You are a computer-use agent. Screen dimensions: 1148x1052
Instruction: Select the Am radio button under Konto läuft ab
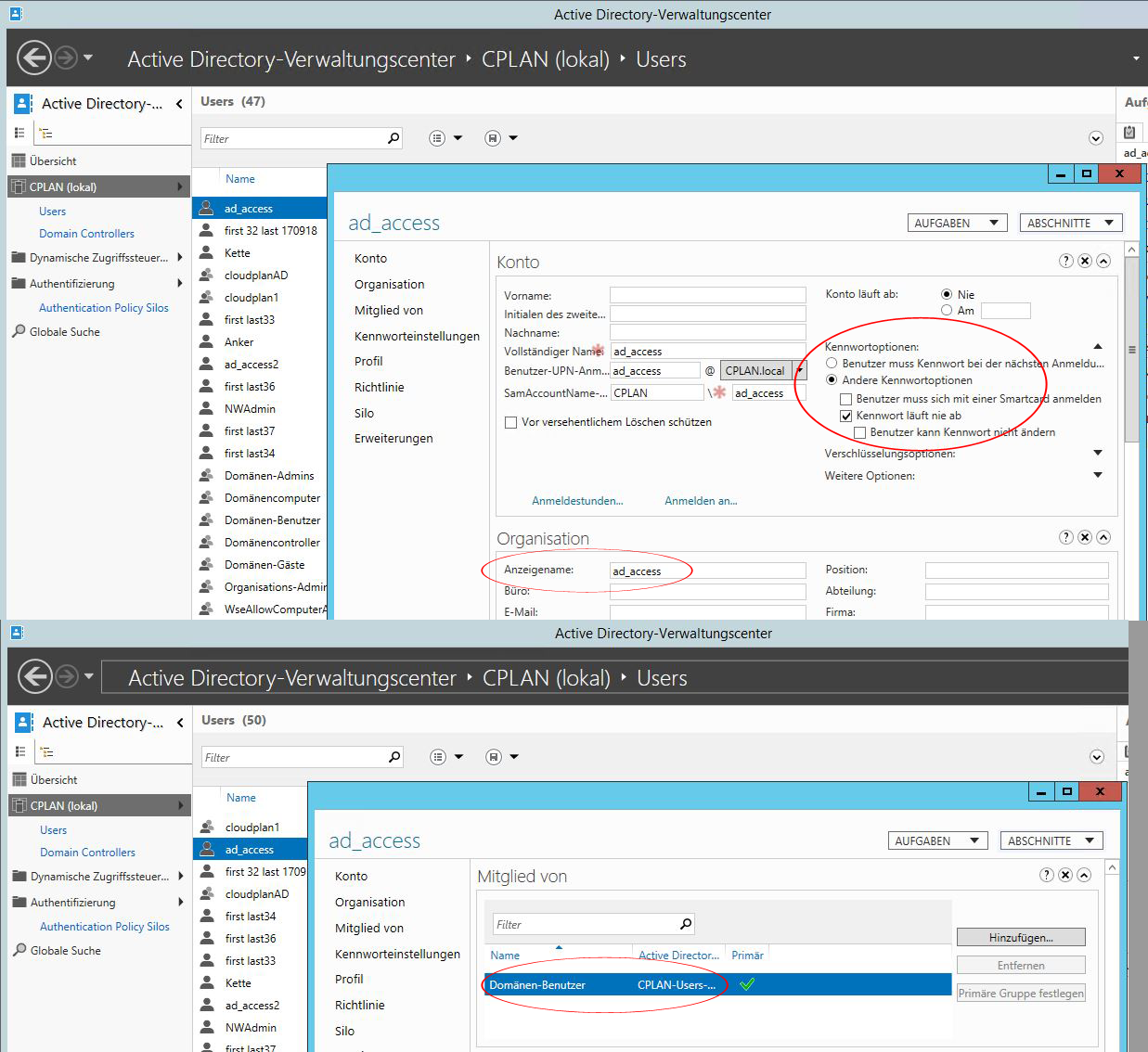coord(948,310)
